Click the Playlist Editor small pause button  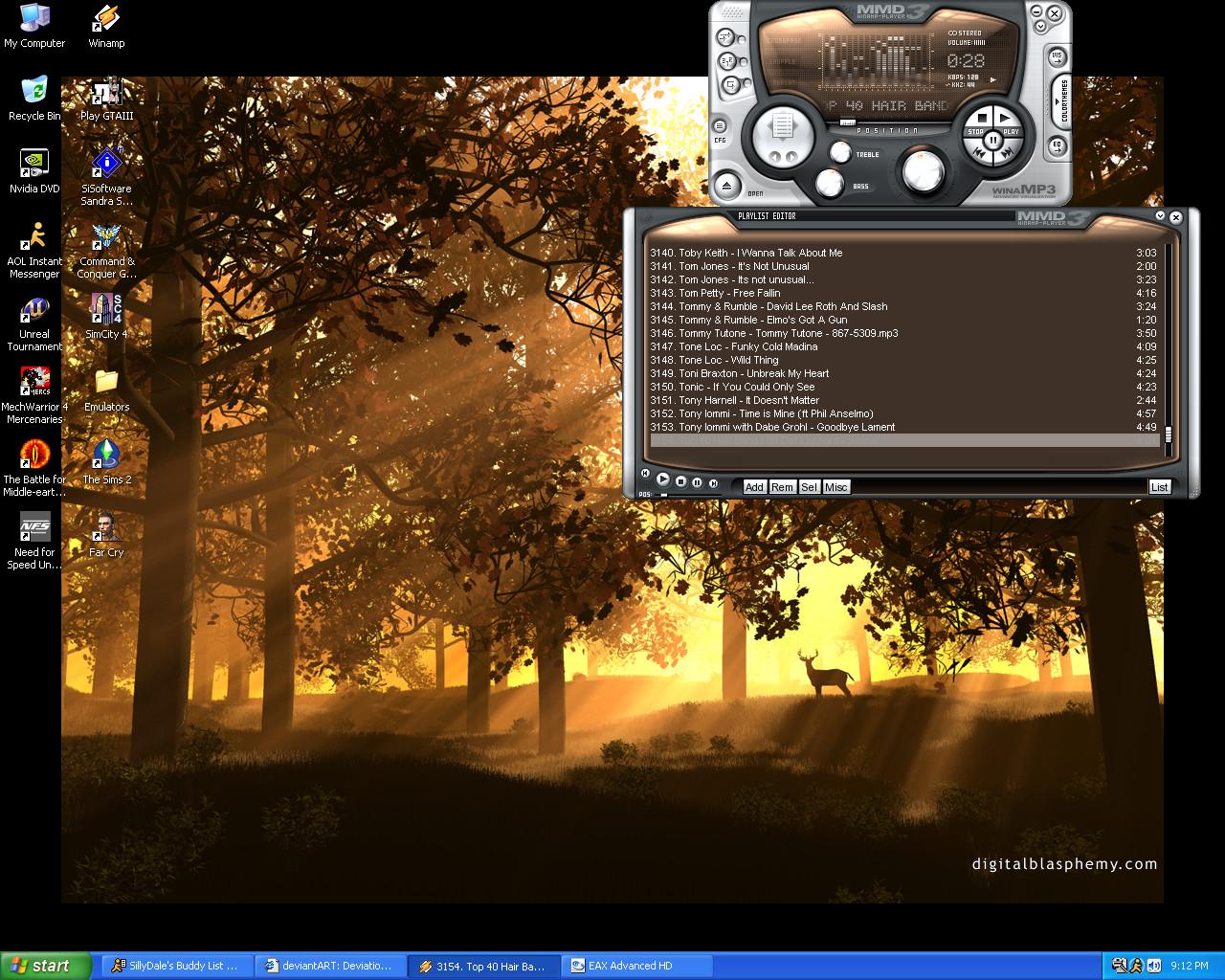pos(697,482)
